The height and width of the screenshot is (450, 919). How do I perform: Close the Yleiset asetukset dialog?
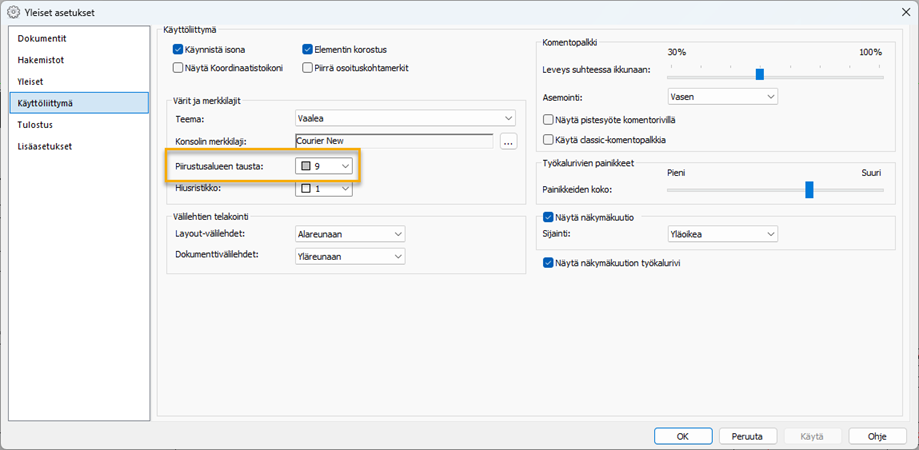point(899,13)
